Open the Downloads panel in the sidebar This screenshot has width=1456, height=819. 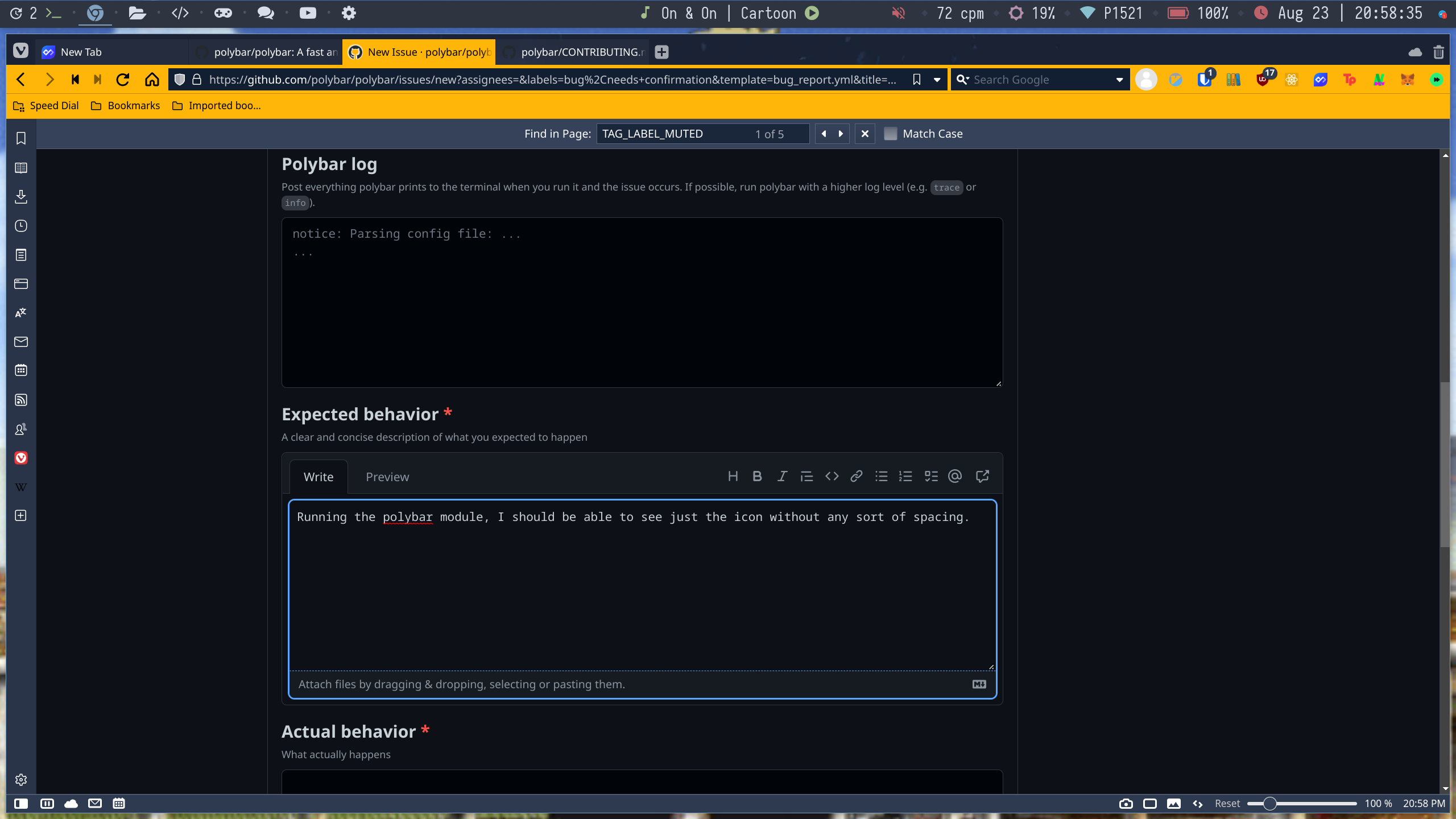coord(21,197)
